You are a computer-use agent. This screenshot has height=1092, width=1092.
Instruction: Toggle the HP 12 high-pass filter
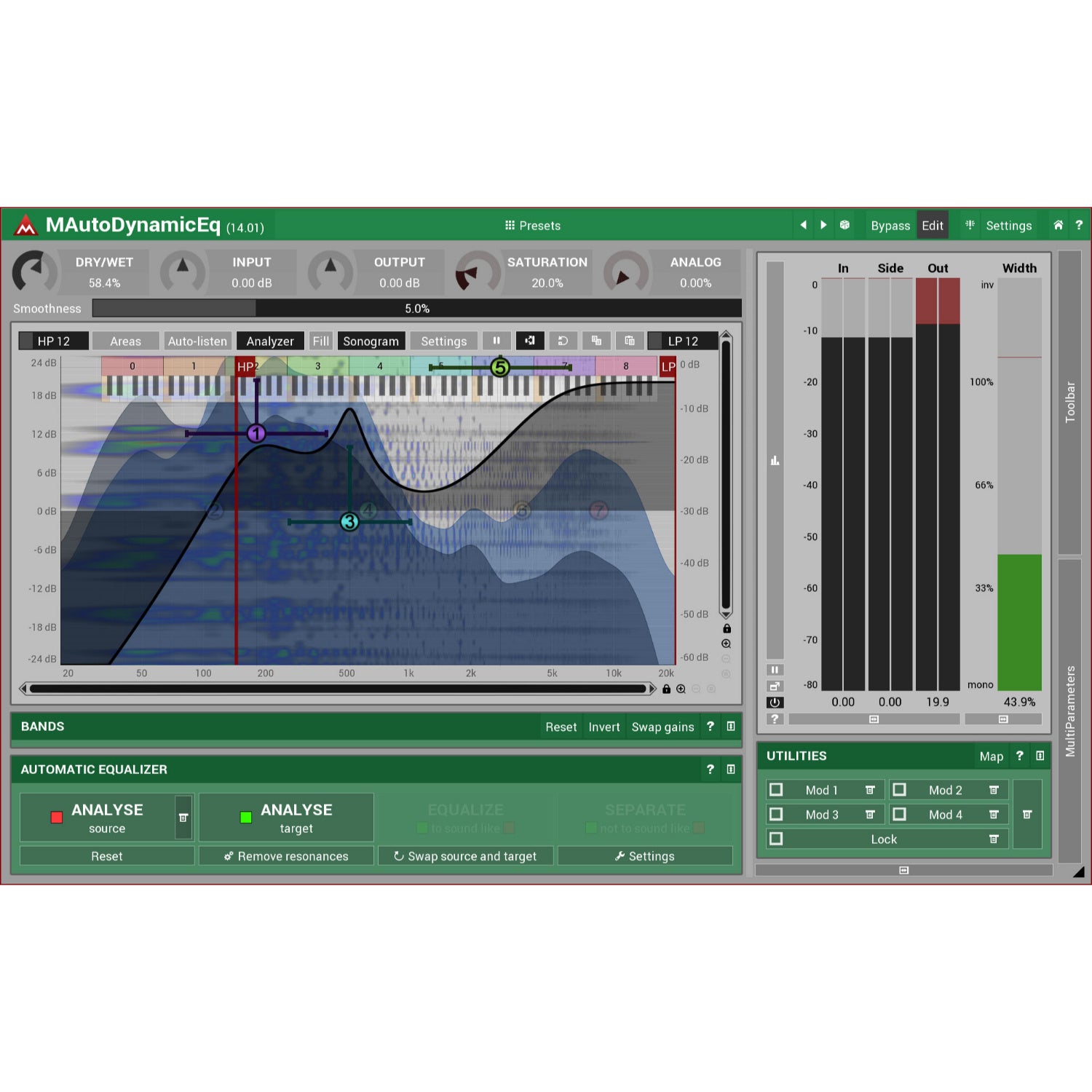pos(53,341)
